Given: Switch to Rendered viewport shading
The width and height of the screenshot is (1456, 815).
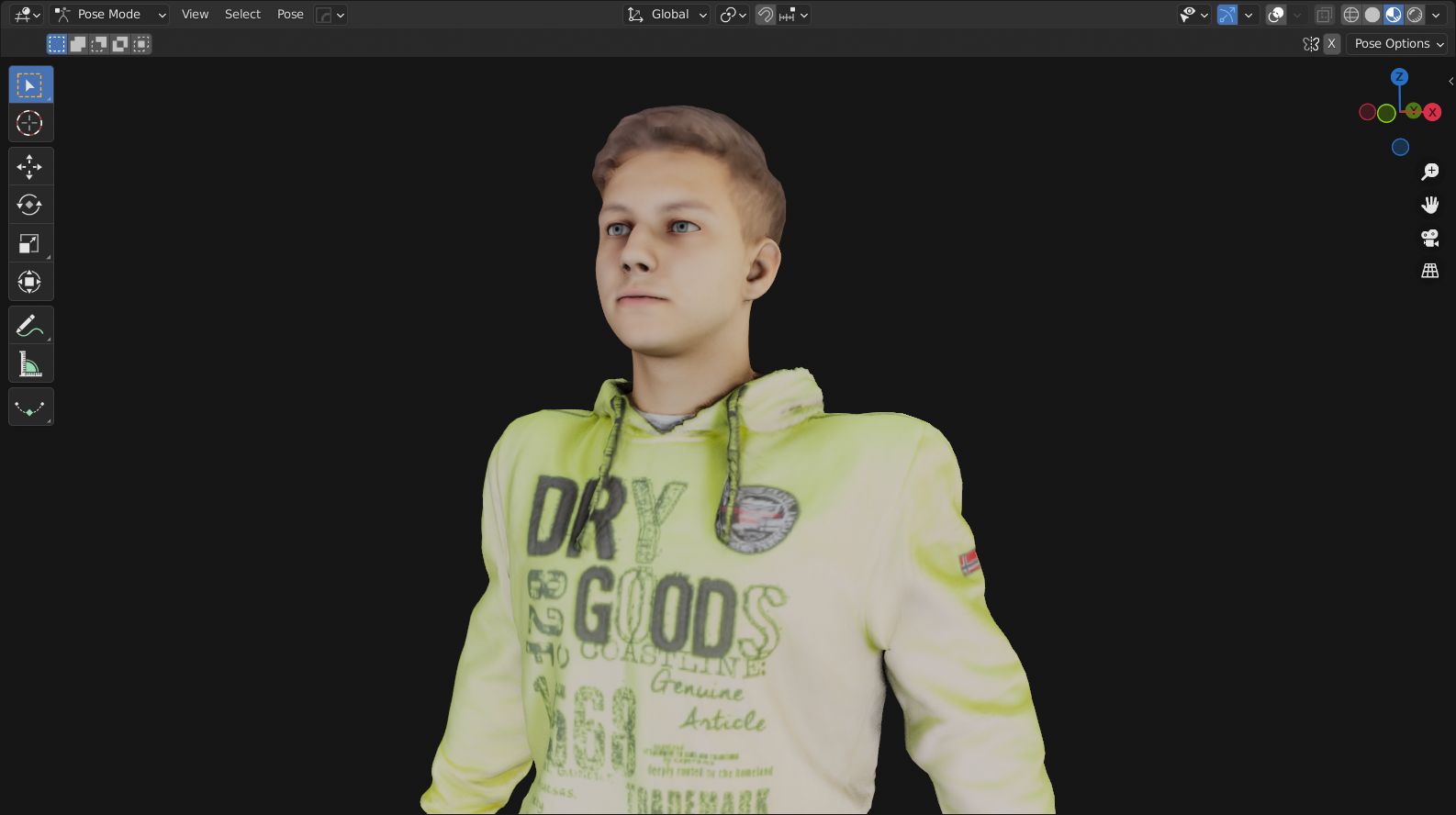Looking at the screenshot, I should click(x=1415, y=15).
